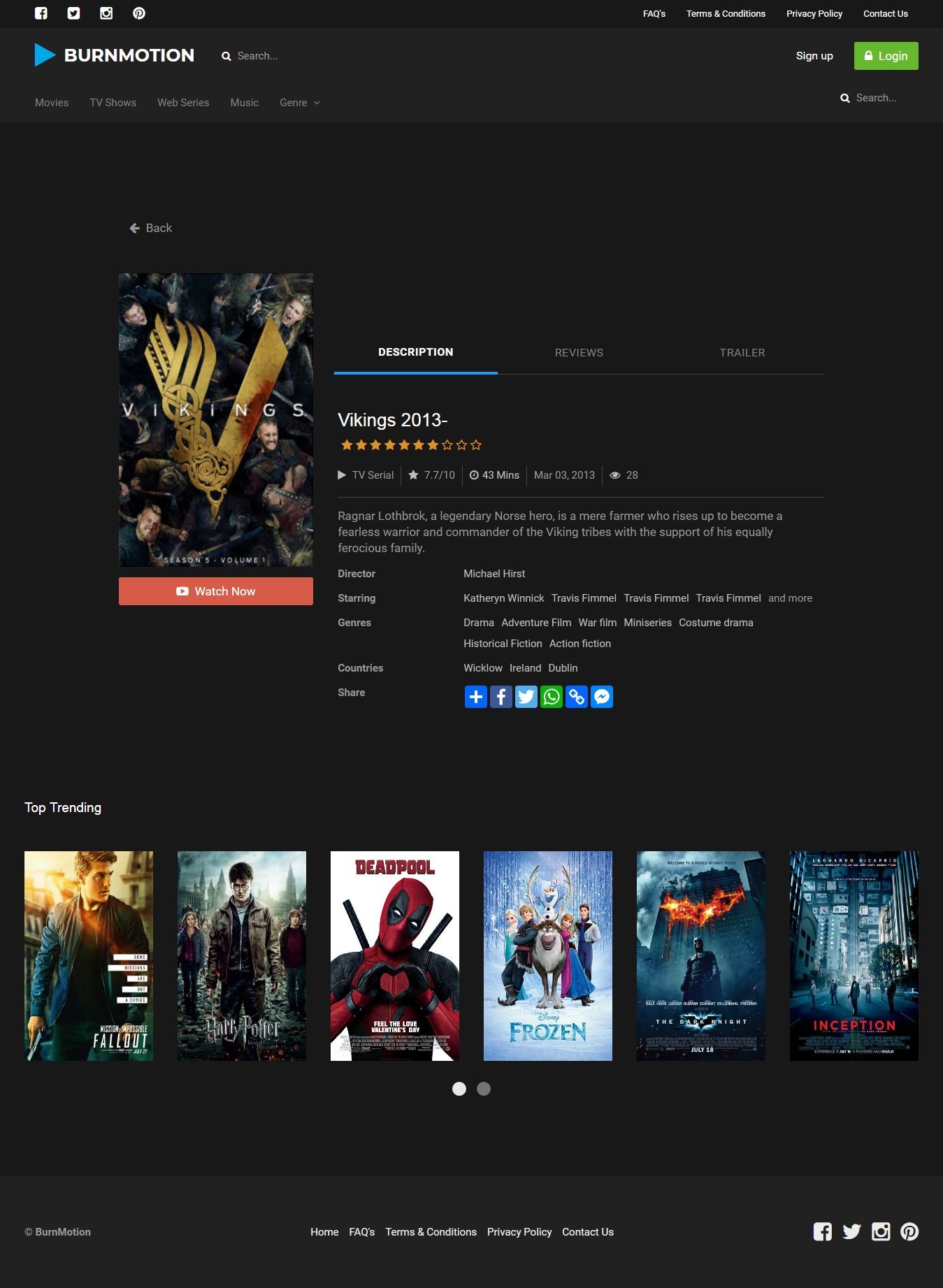
Task: Open footer Twitter icon
Action: 851,1231
